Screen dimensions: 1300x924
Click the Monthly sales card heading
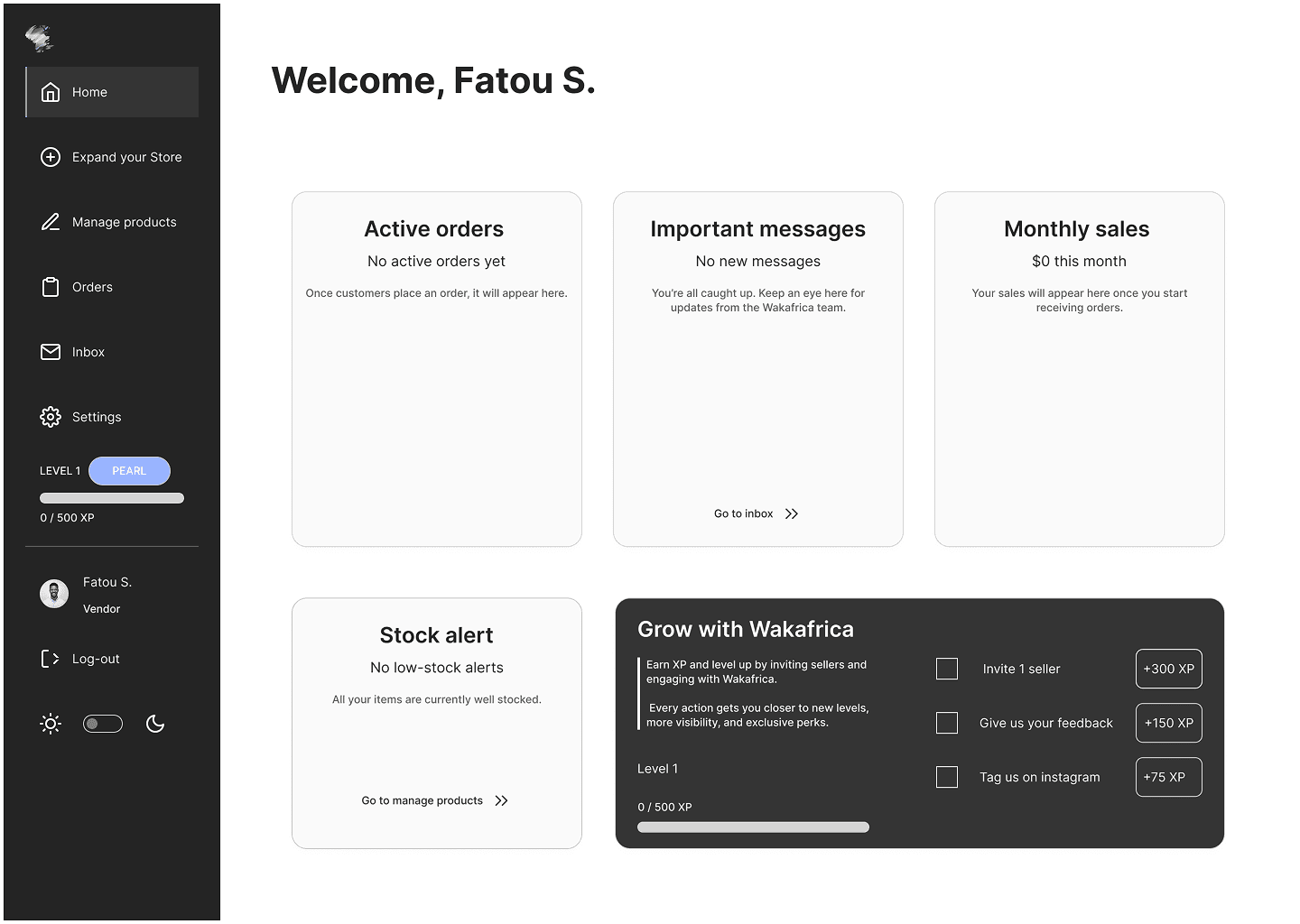1077,229
